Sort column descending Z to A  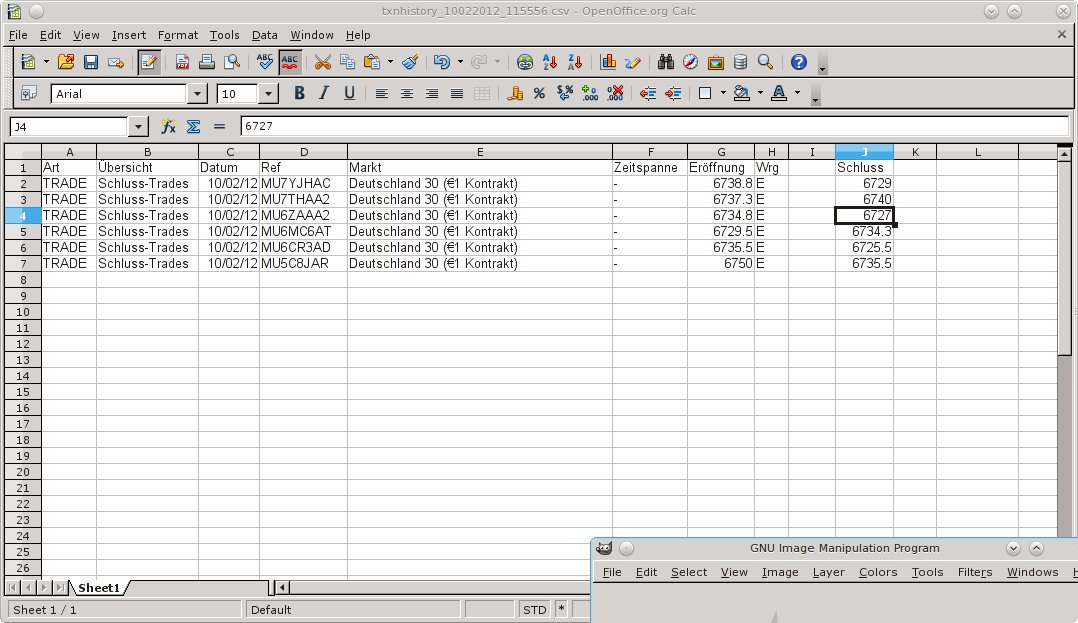coord(575,62)
